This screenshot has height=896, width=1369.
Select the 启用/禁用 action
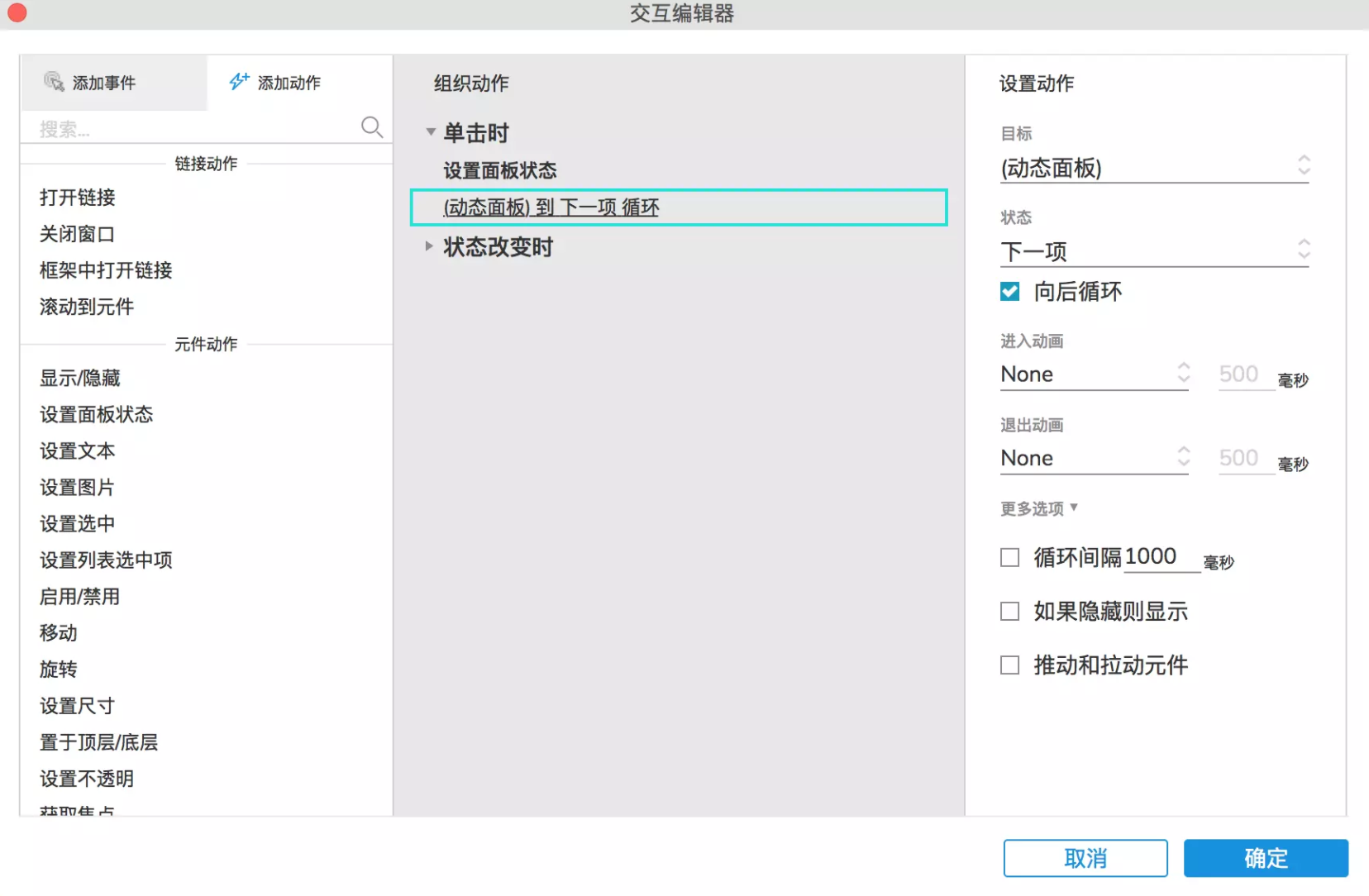point(80,597)
